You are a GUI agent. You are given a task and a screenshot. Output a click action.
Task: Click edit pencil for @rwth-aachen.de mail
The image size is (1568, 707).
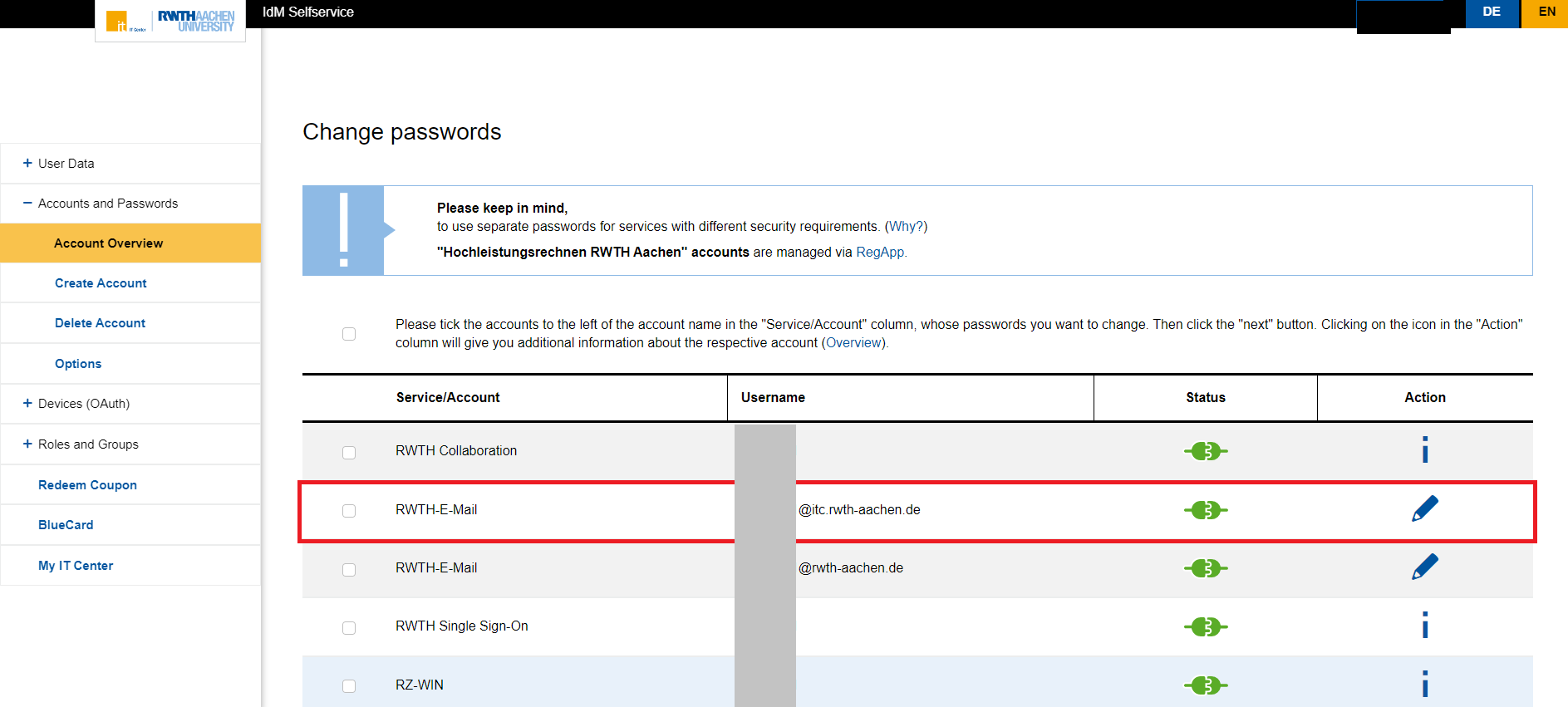click(x=1424, y=567)
